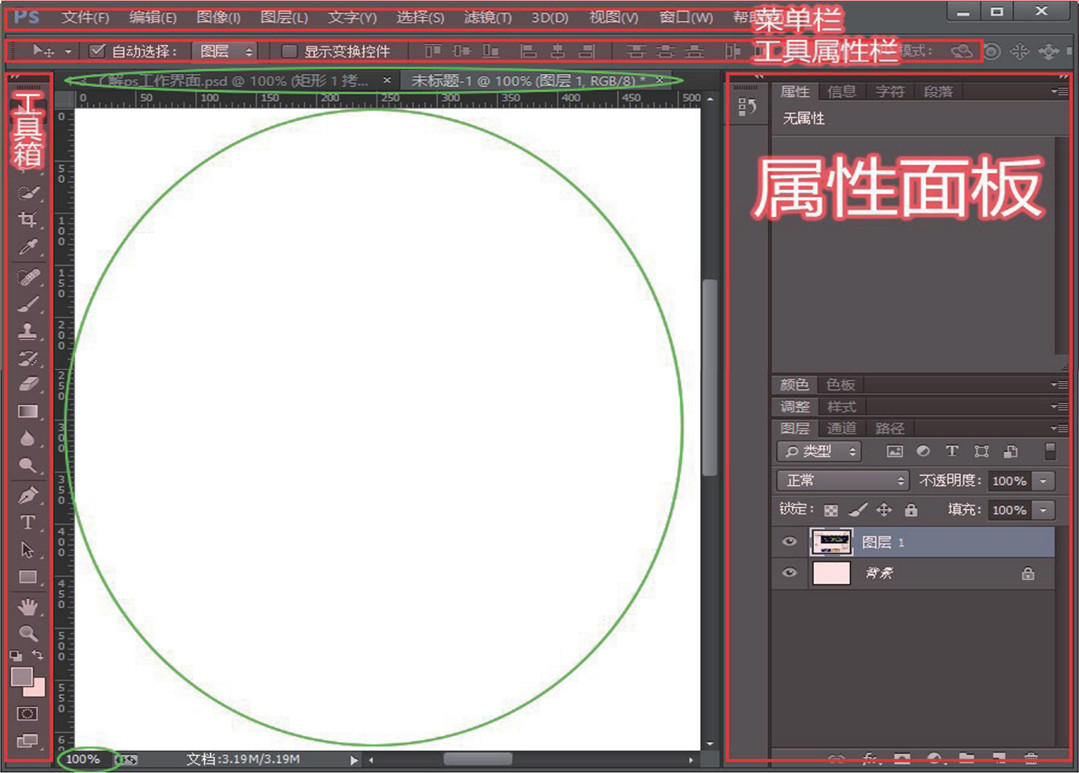Open the Move tool preset picker arrow
The image size is (1079, 773).
click(x=67, y=51)
